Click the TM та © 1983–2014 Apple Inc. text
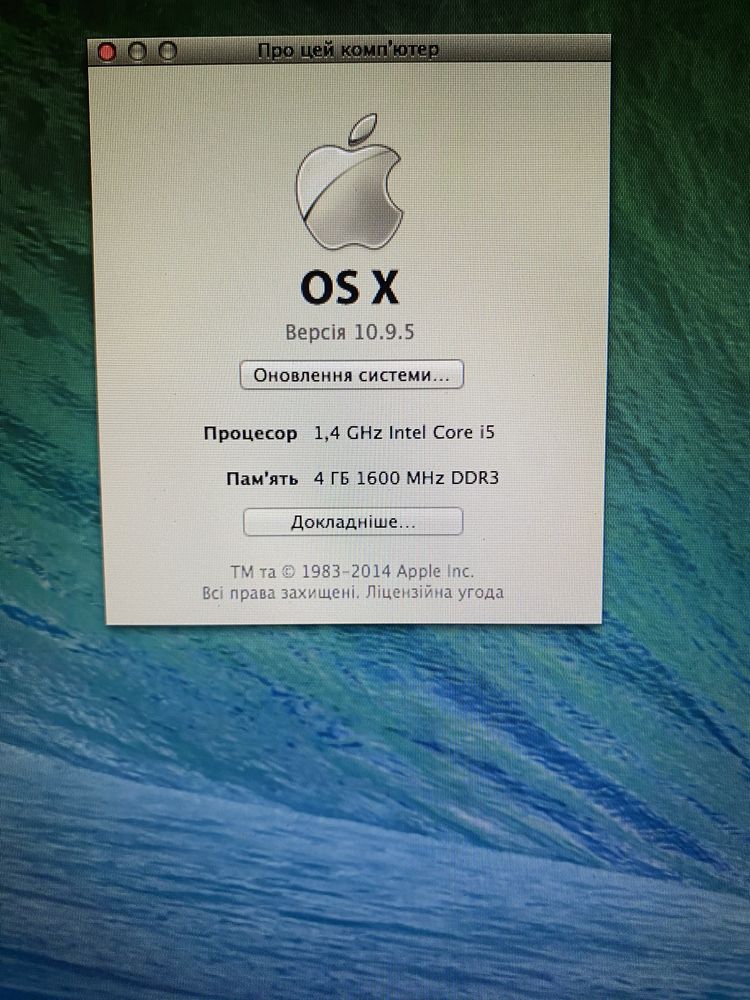The height and width of the screenshot is (1000, 750). [352, 571]
